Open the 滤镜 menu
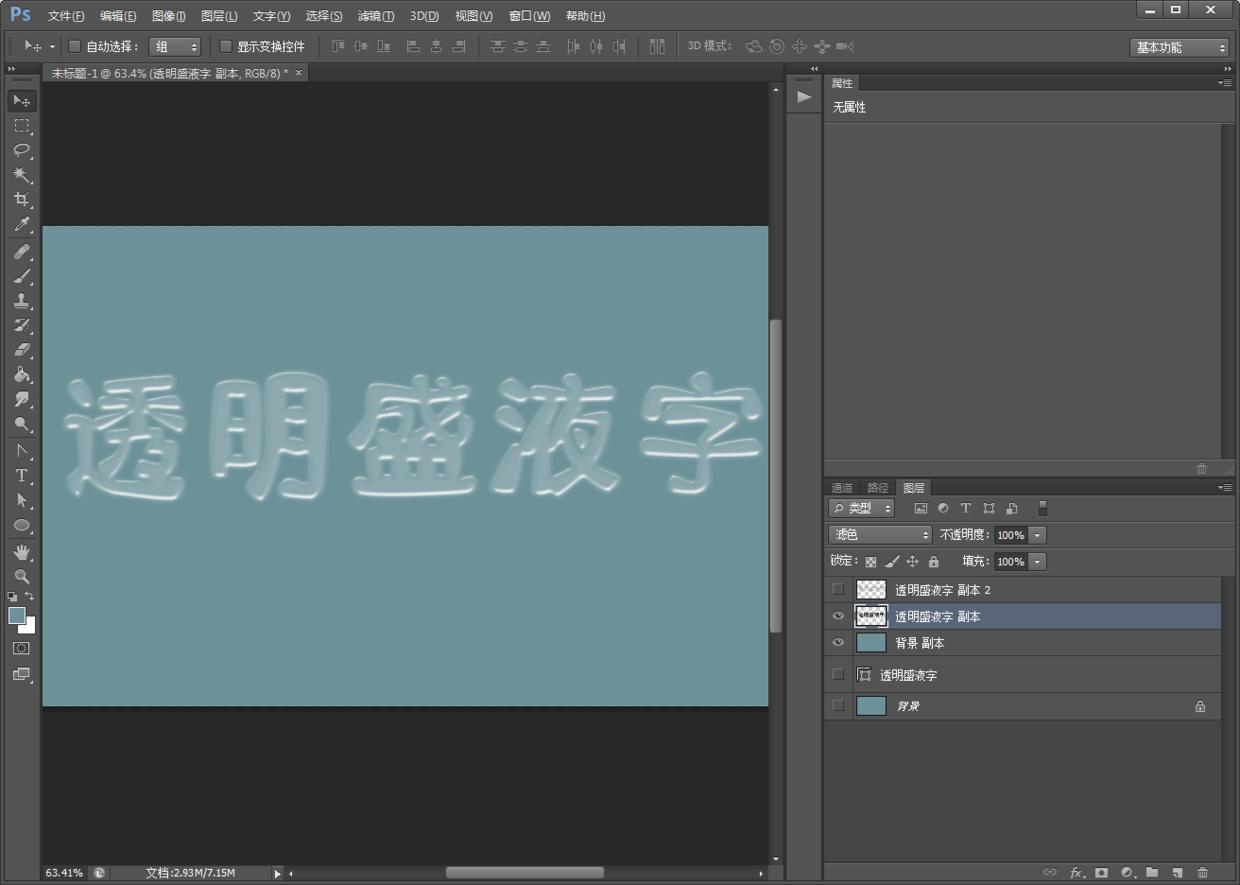 (375, 15)
